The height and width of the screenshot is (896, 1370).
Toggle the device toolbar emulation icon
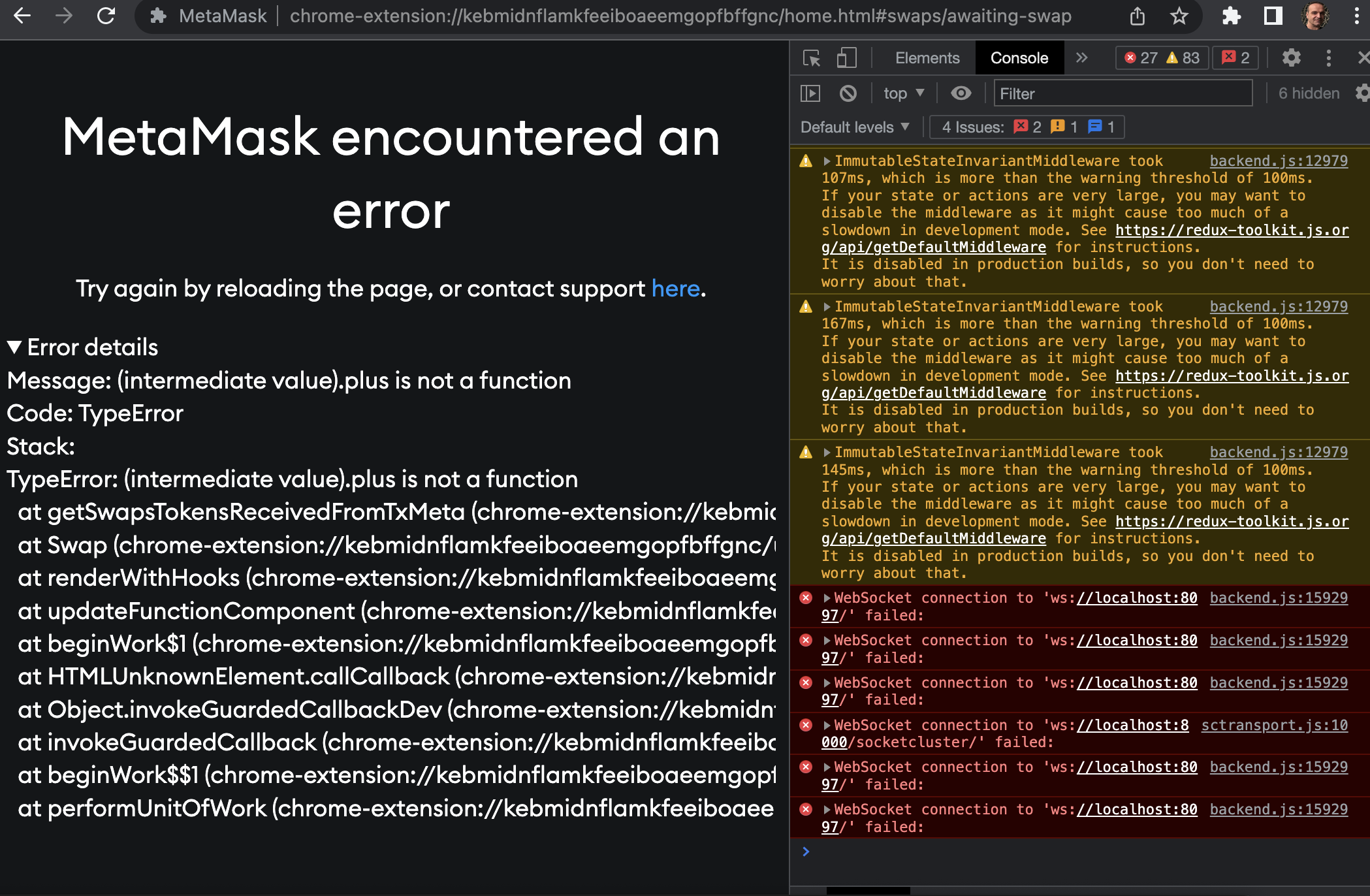(847, 57)
